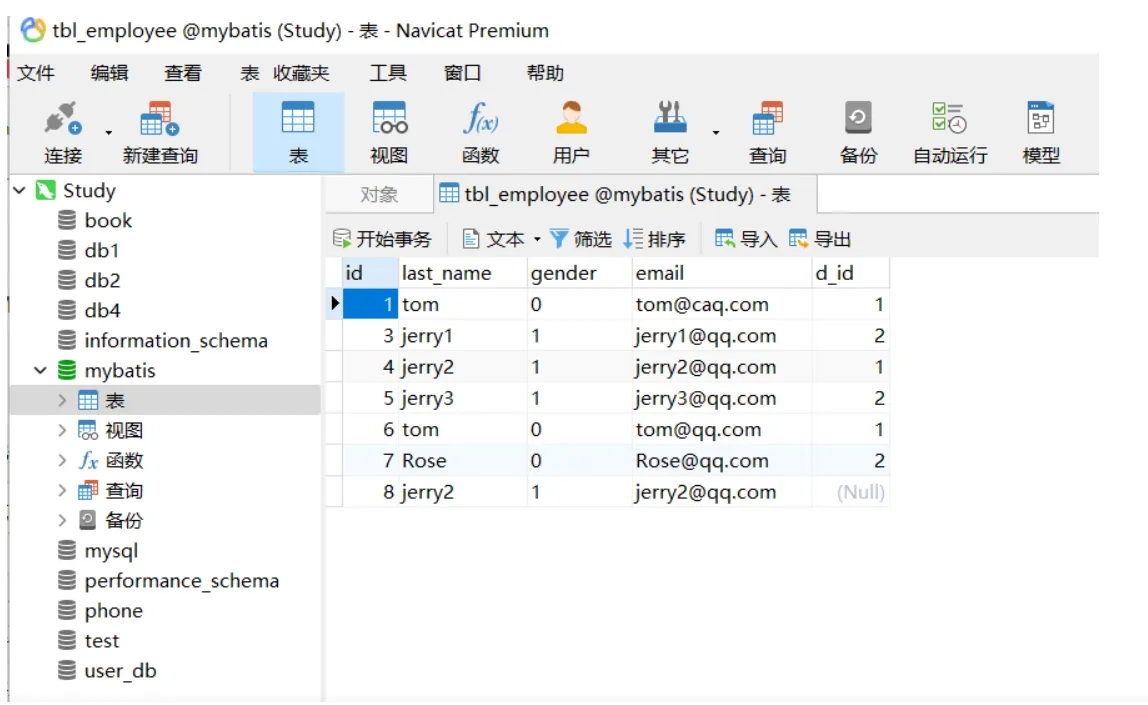
Task: Click the 排序 sort button
Action: 655,239
